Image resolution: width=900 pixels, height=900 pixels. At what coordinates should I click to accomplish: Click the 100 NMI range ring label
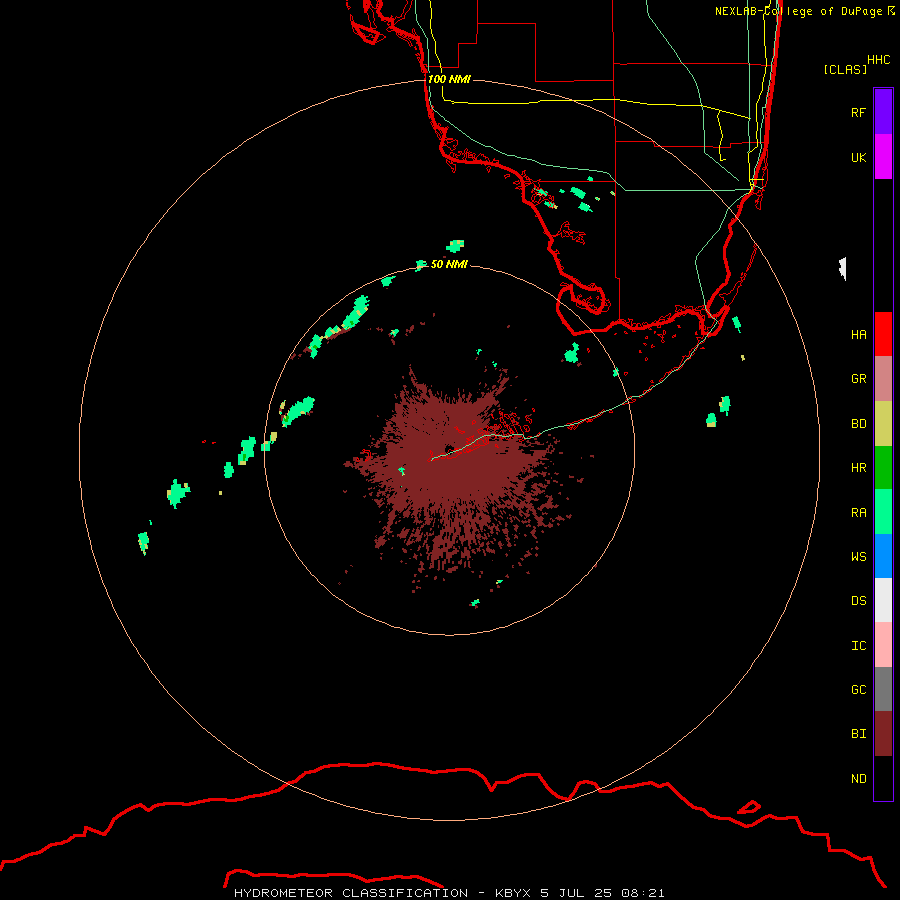coord(449,79)
